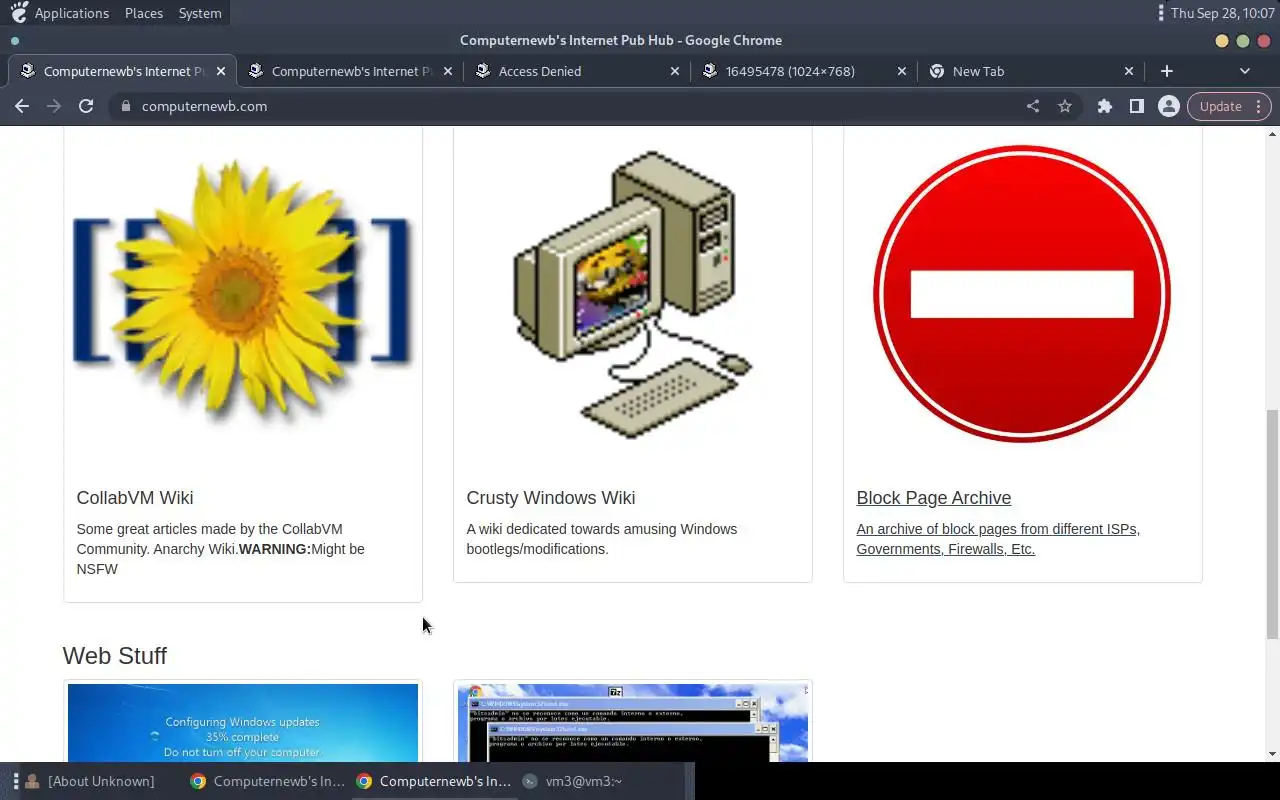
Task: Open the Extensions puzzle icon
Action: [1105, 106]
